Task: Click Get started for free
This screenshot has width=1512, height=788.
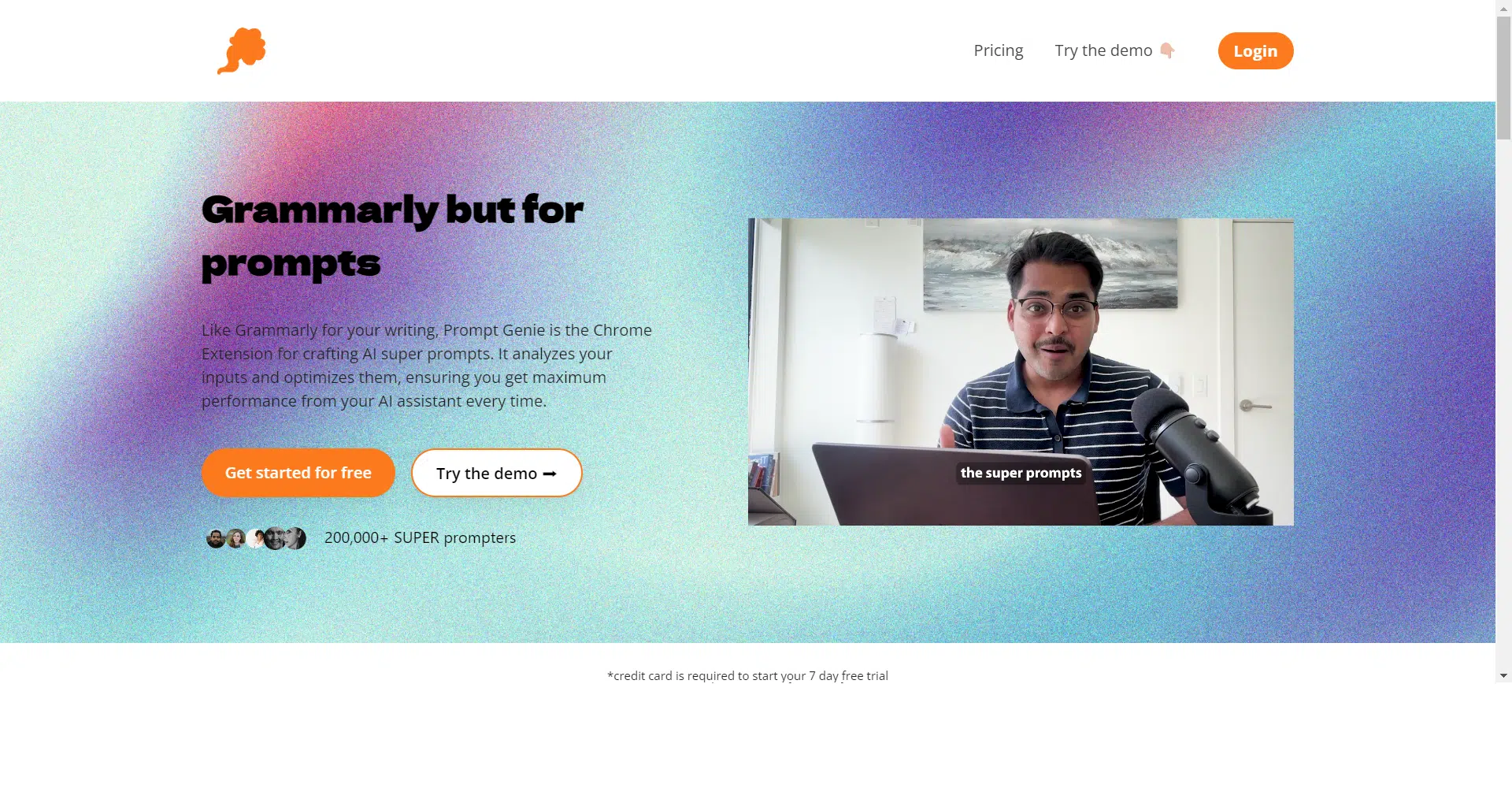Action: click(298, 473)
